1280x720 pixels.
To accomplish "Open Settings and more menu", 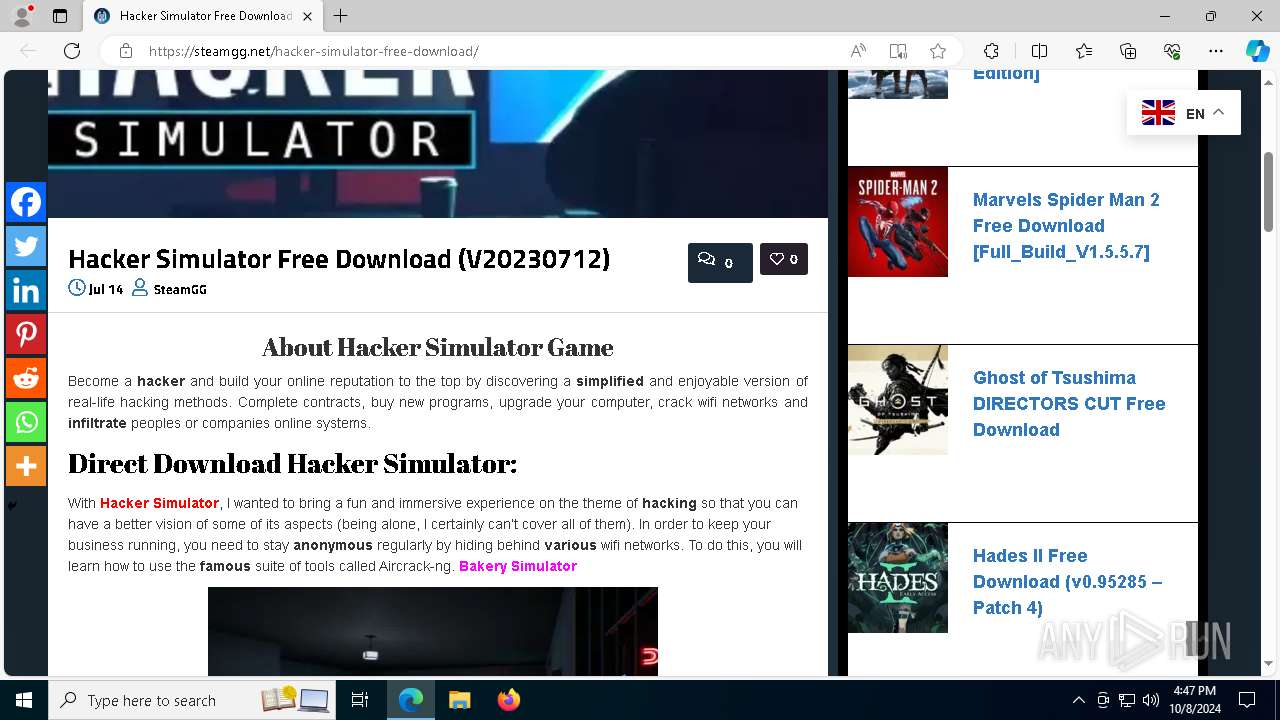I will pyautogui.click(x=1216, y=51).
